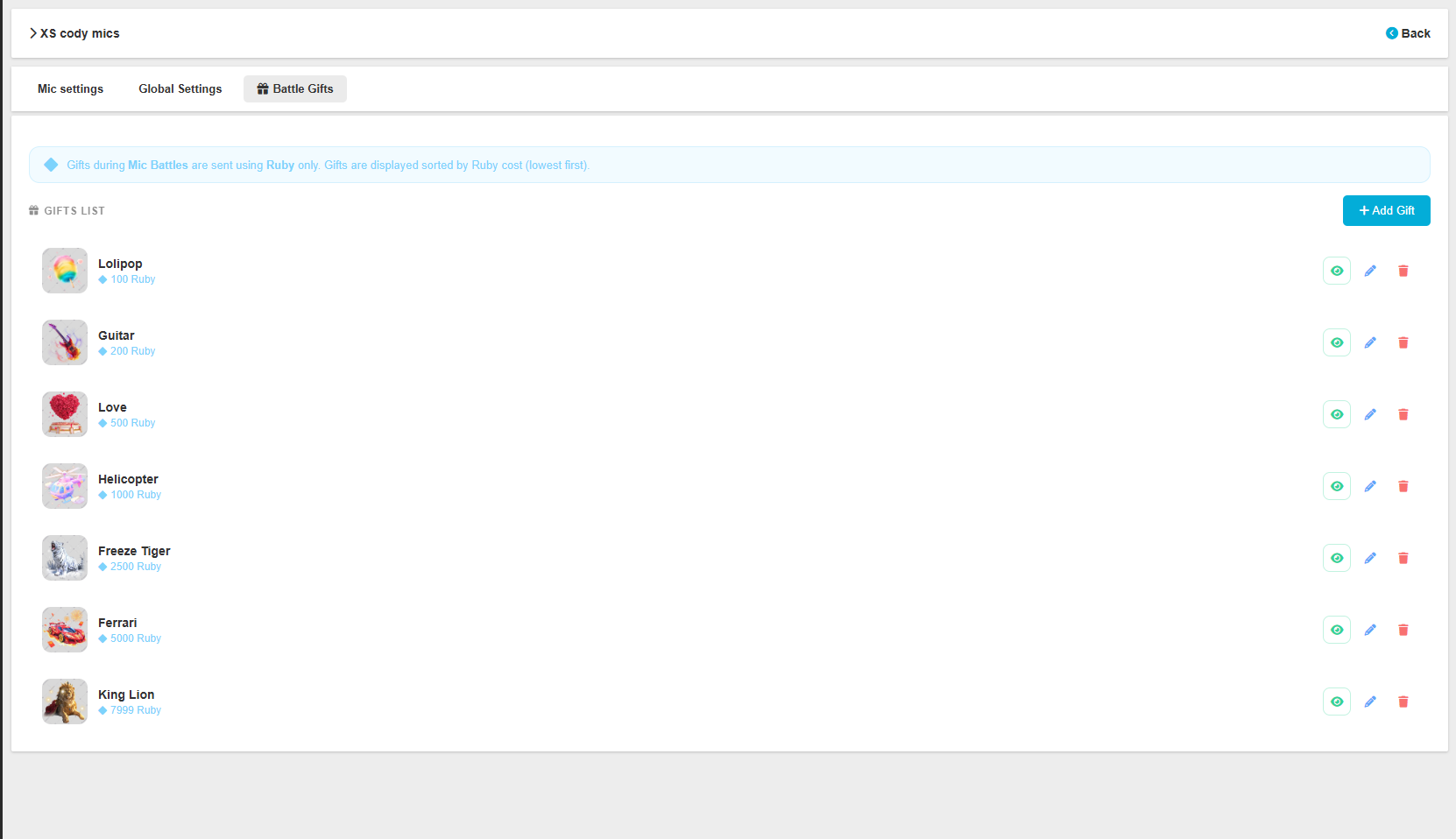This screenshot has width=1456, height=839.
Task: Edit the Freeze Tiger gift
Action: click(1370, 558)
